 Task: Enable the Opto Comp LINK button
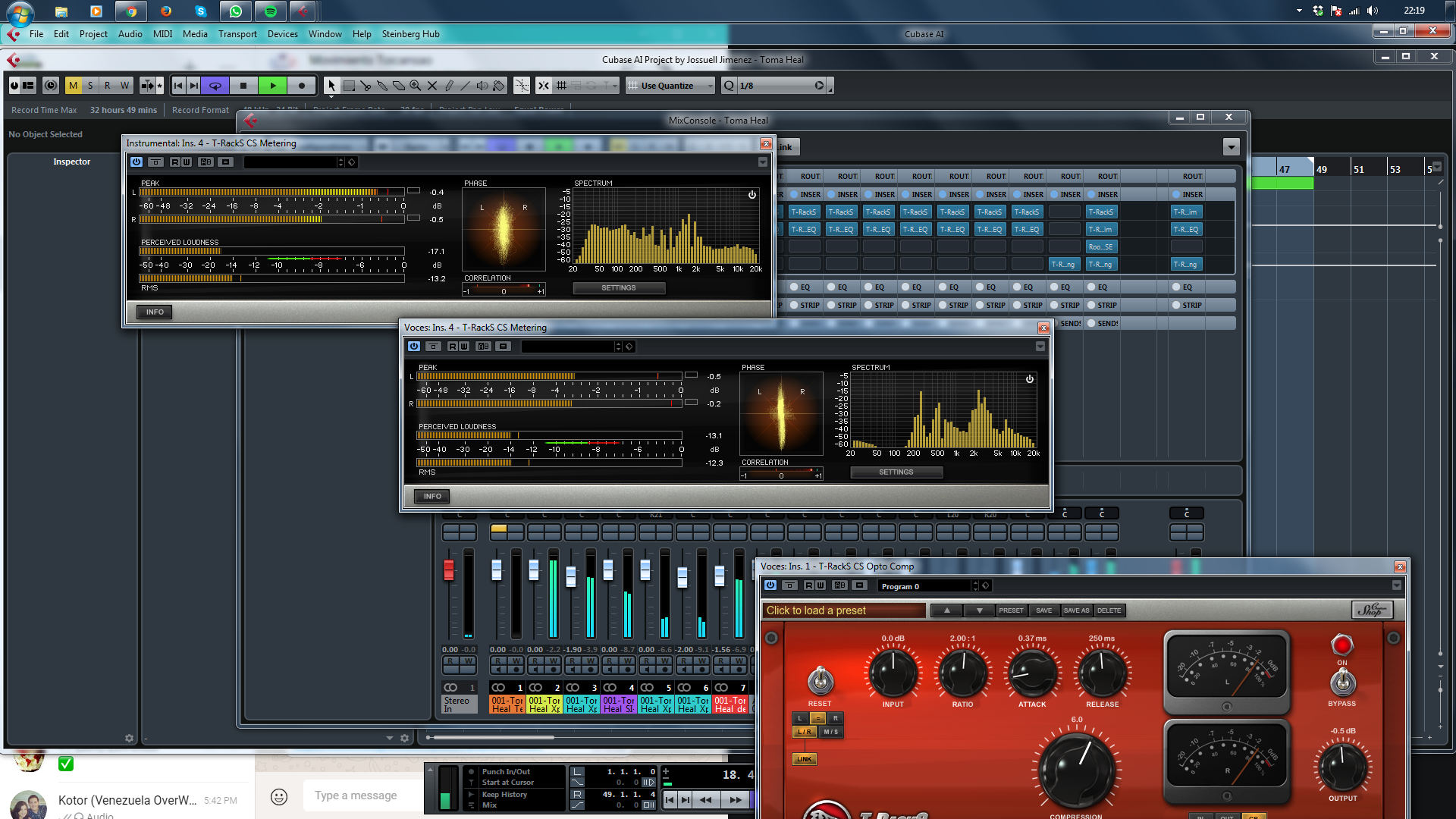pyautogui.click(x=804, y=758)
